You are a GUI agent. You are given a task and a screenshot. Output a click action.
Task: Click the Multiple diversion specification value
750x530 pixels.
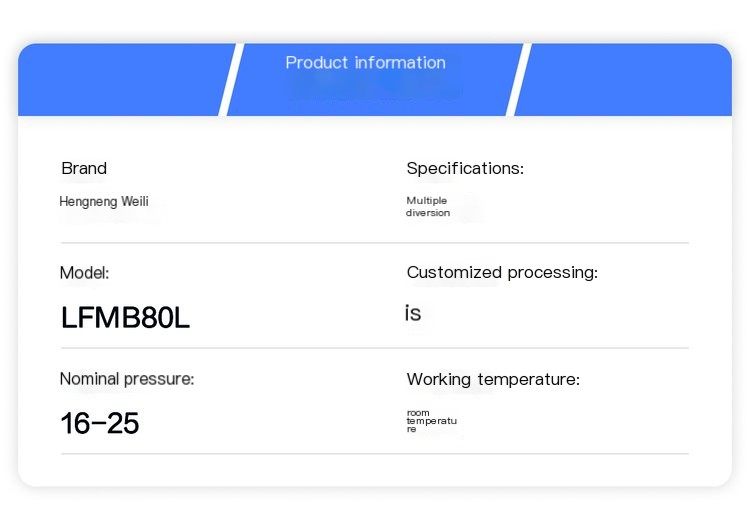[x=428, y=207]
